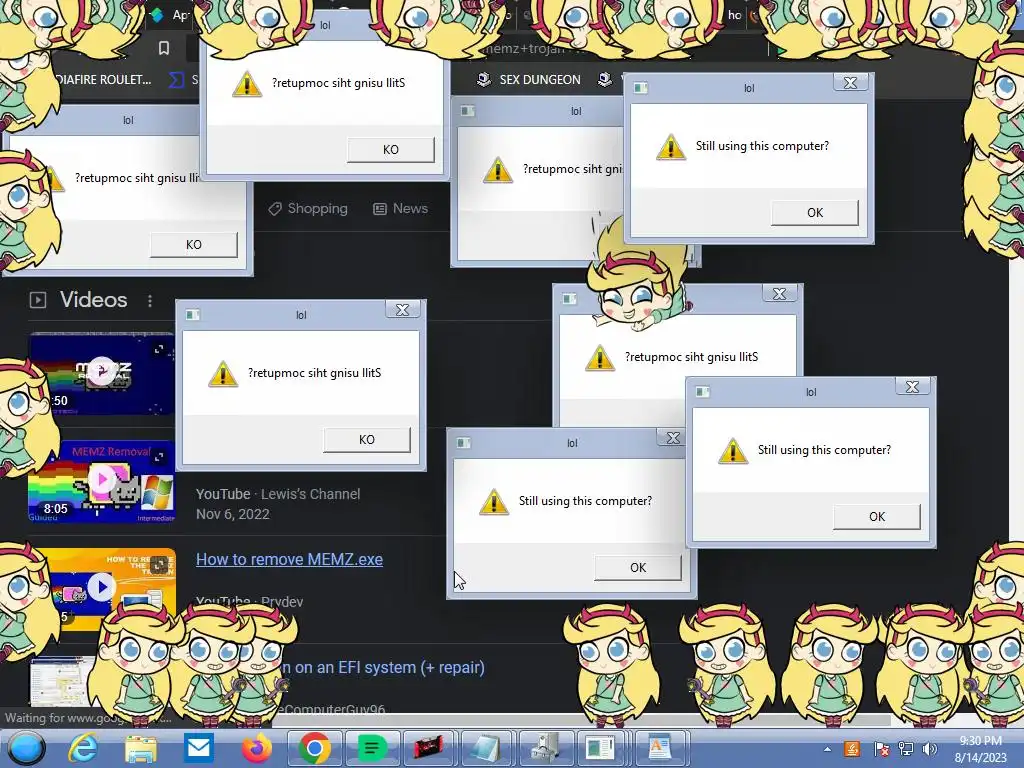Launch the blue Mail envelope taskbar icon
1024x768 pixels.
click(198, 748)
